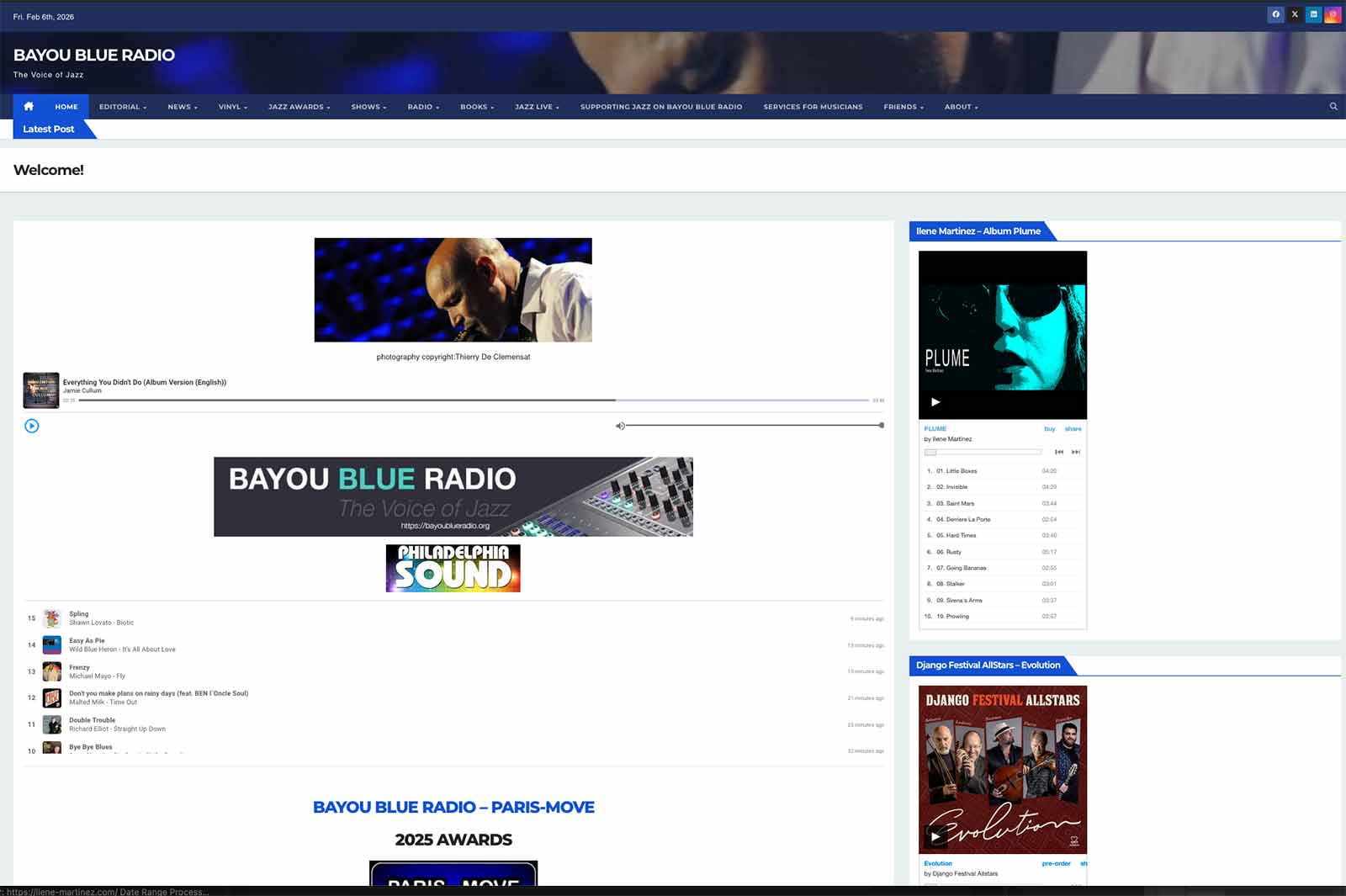Expand the Editorial dropdown menu
Image resolution: width=1346 pixels, height=896 pixels.
pos(123,107)
